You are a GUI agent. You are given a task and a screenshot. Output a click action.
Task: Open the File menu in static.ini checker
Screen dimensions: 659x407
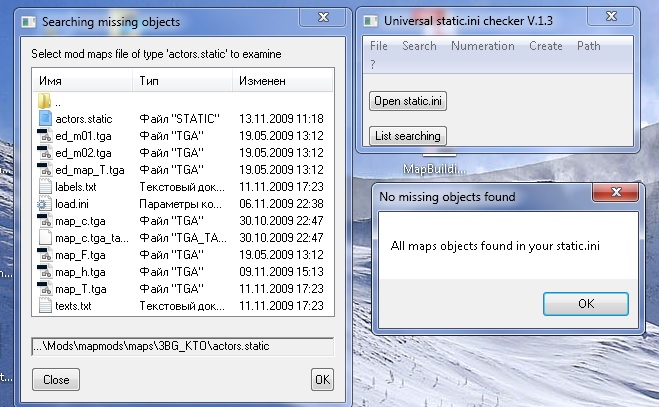pos(379,46)
